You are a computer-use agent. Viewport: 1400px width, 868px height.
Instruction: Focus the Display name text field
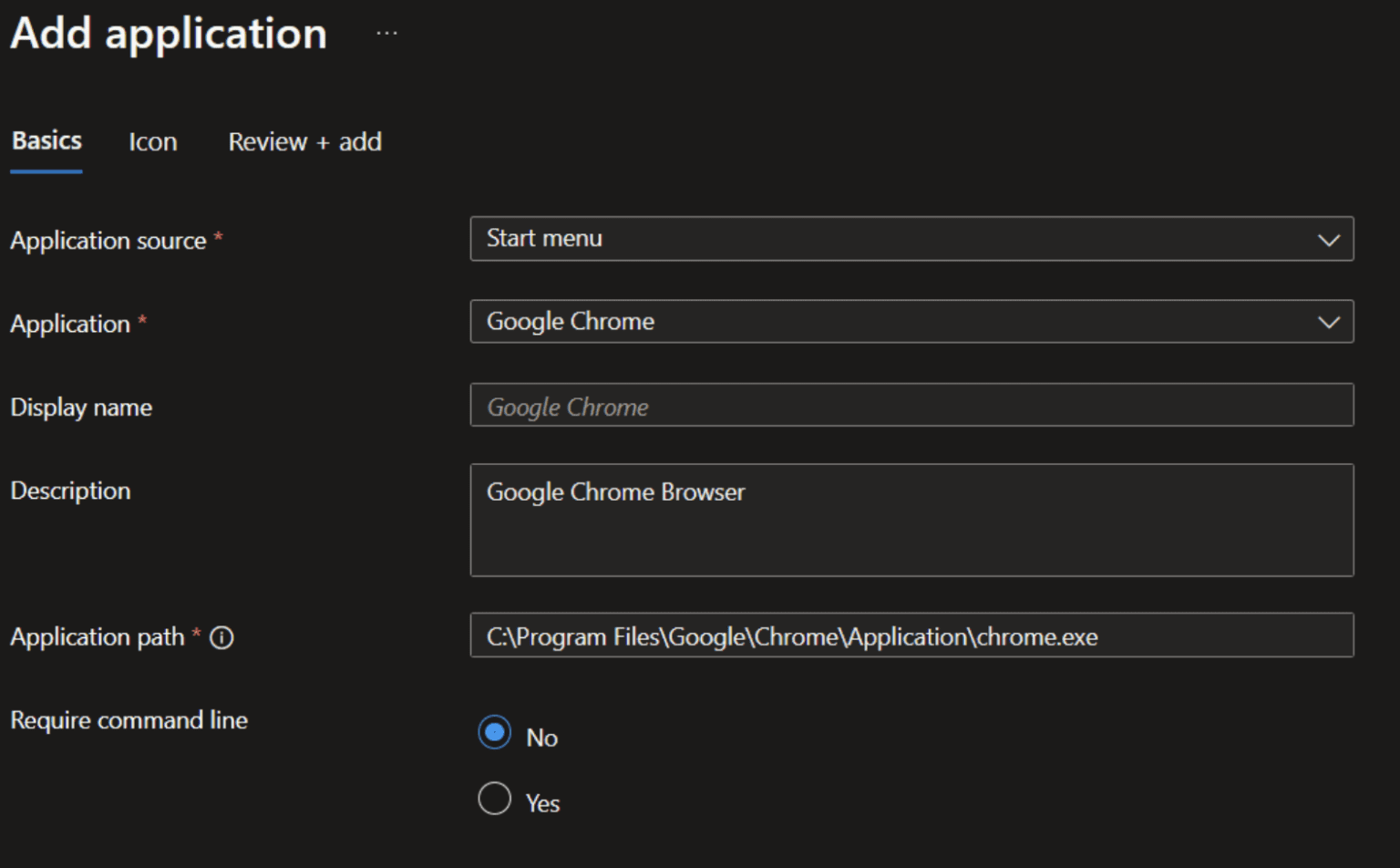click(911, 406)
